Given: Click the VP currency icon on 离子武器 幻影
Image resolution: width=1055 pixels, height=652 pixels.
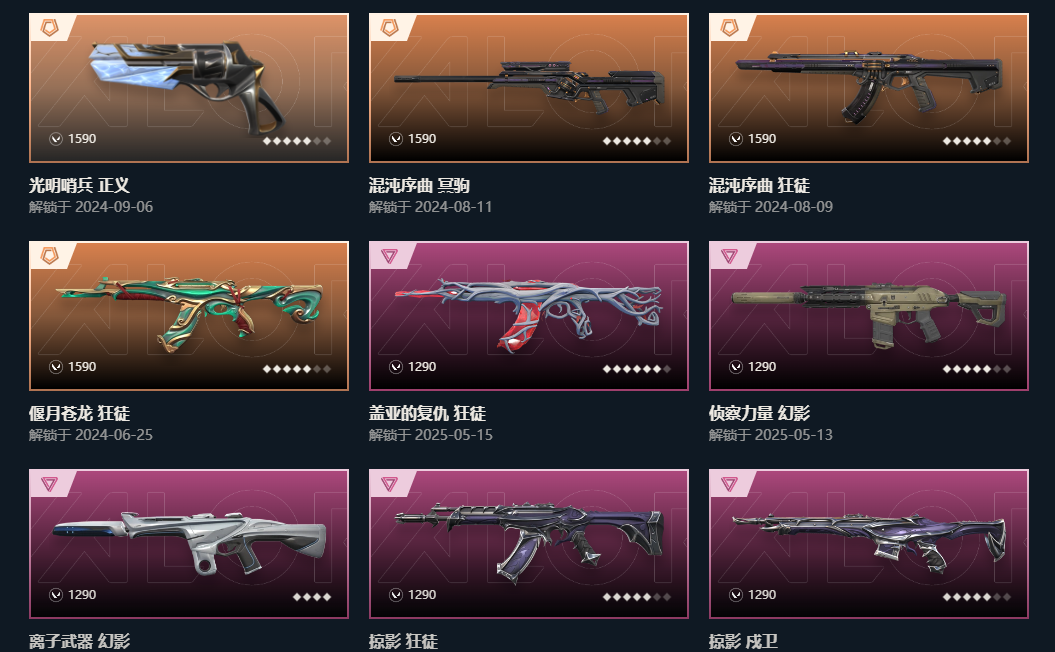Looking at the screenshot, I should click(56, 595).
